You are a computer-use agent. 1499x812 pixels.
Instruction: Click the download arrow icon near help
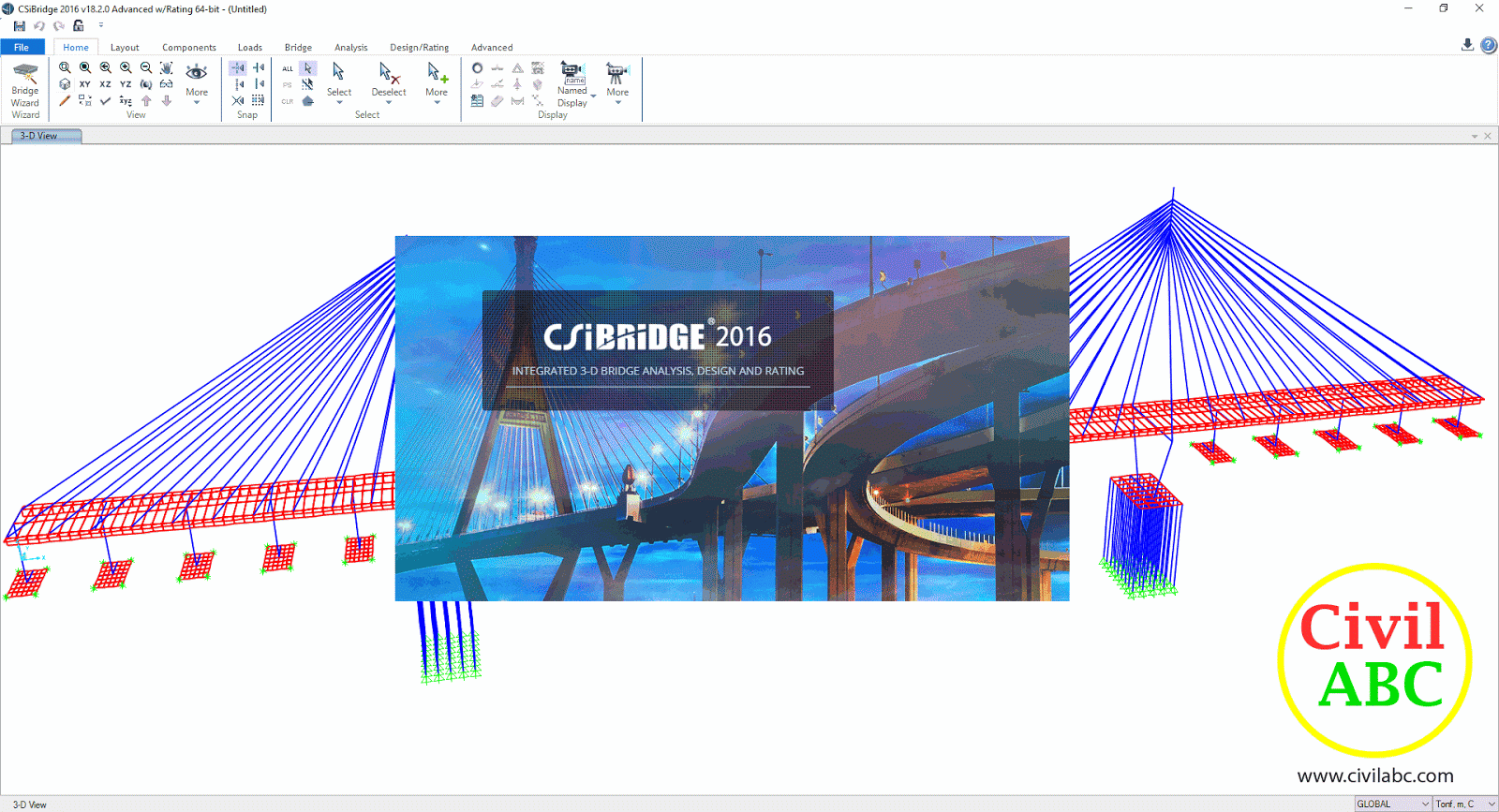tap(1467, 45)
